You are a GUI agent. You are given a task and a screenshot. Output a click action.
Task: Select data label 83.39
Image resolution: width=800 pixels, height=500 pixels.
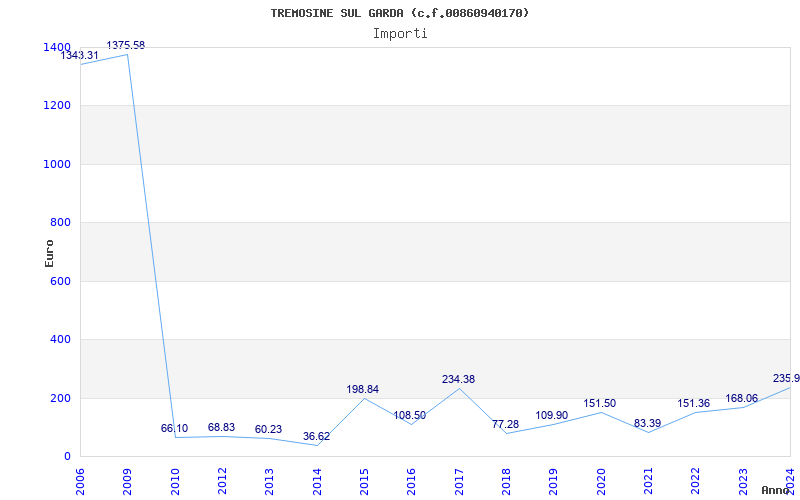[x=647, y=423]
